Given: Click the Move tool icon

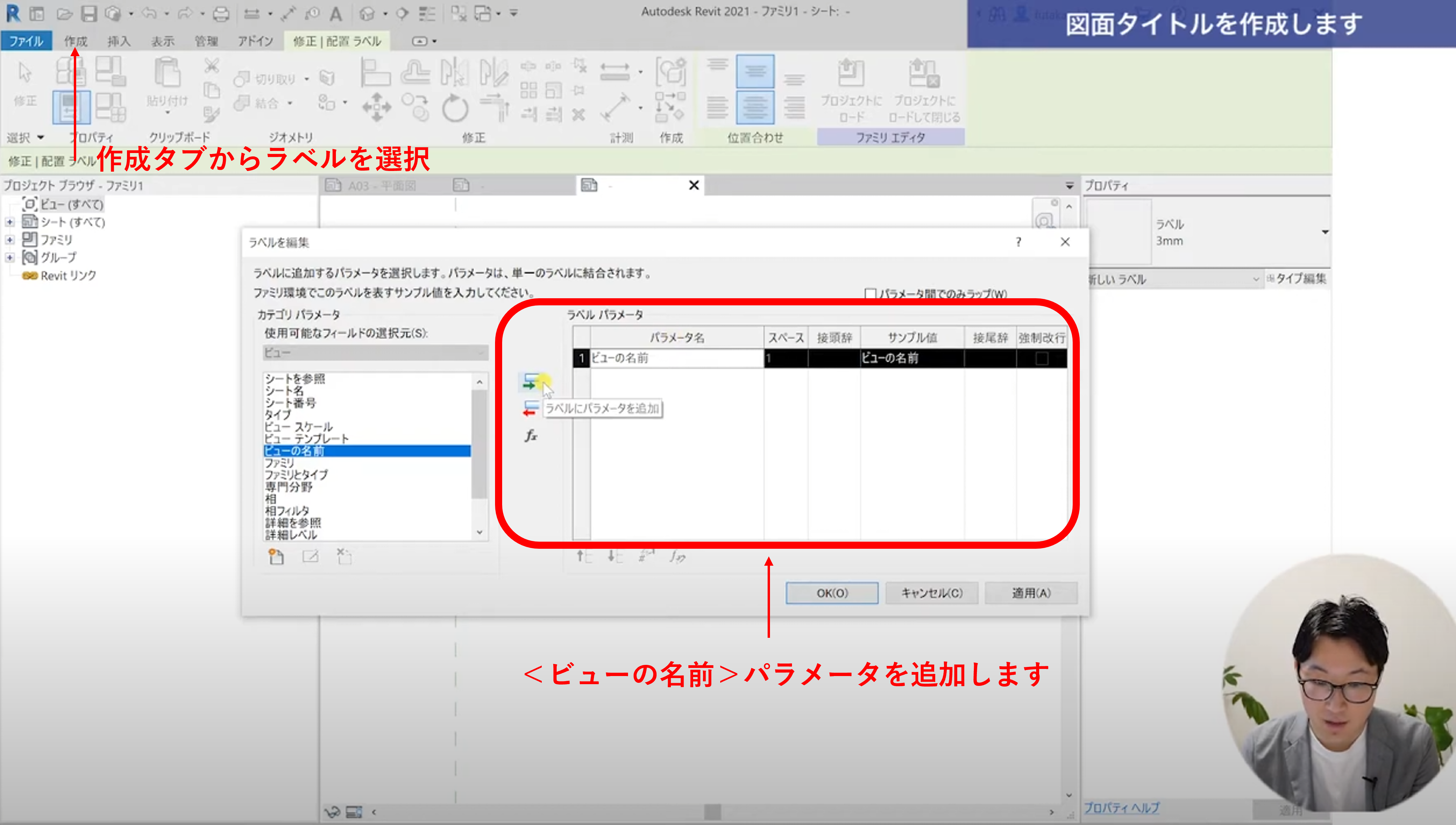Looking at the screenshot, I should [376, 108].
